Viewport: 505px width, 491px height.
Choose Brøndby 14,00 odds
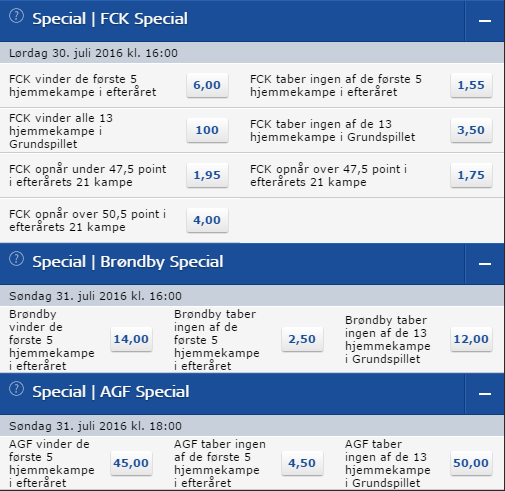[131, 339]
